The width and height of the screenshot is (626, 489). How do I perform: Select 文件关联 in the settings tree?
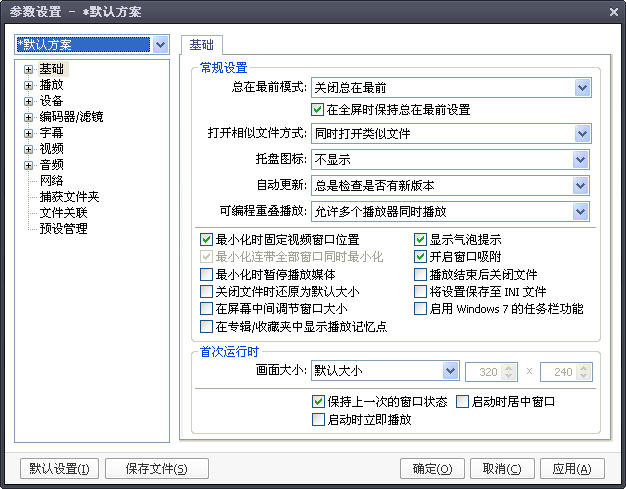pos(63,213)
